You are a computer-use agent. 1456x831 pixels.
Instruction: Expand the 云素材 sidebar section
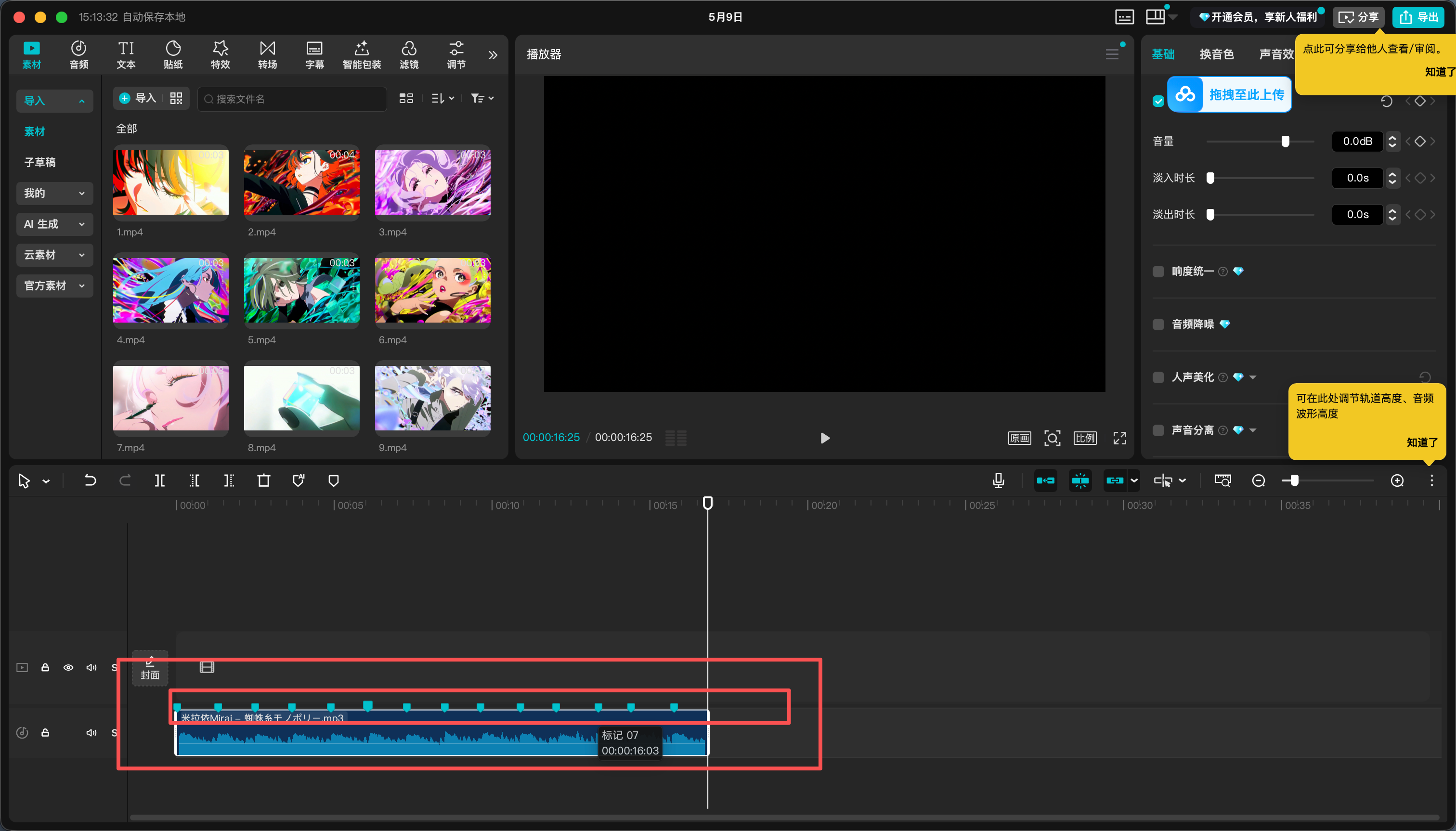click(55, 255)
